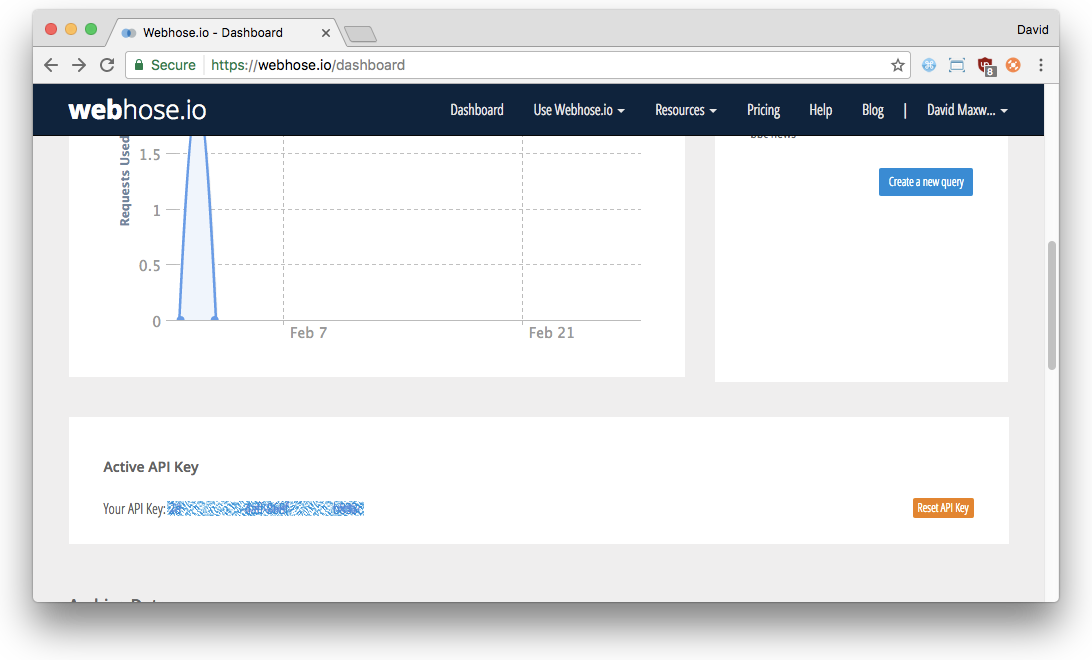The height and width of the screenshot is (660, 1092).
Task: Open the Dashboard nav link
Action: [477, 110]
